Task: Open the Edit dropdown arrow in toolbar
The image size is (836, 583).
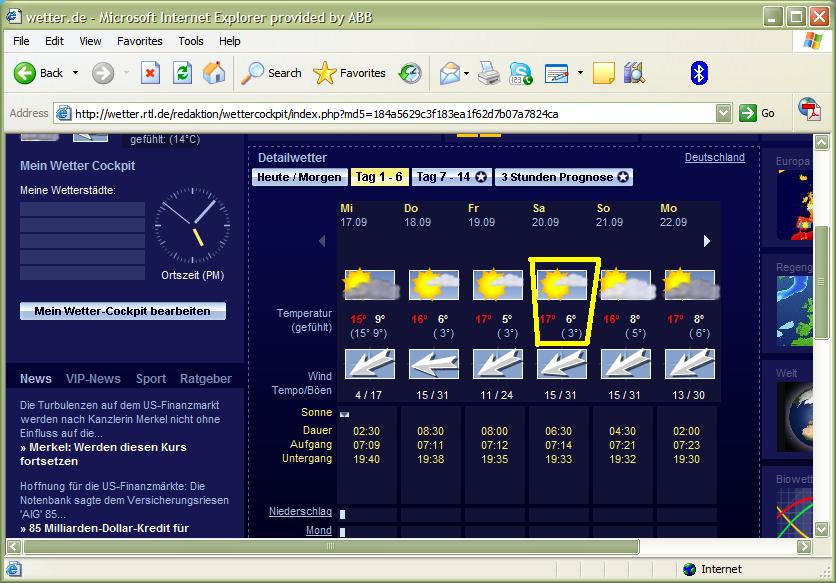Action: [x=580, y=73]
